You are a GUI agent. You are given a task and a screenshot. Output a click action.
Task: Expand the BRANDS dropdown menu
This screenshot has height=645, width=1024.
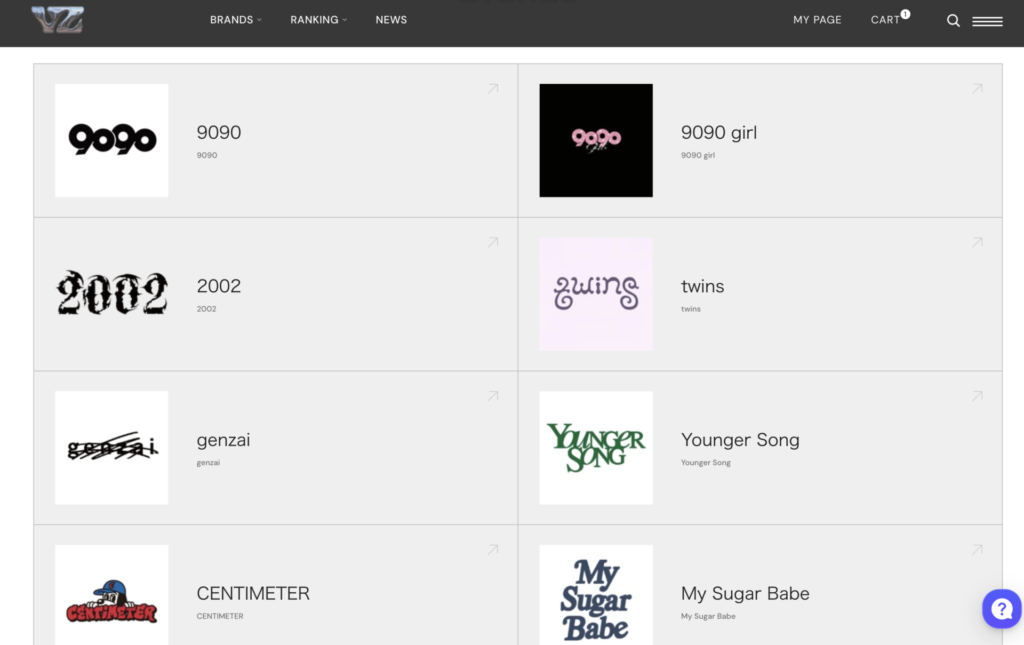pyautogui.click(x=235, y=20)
